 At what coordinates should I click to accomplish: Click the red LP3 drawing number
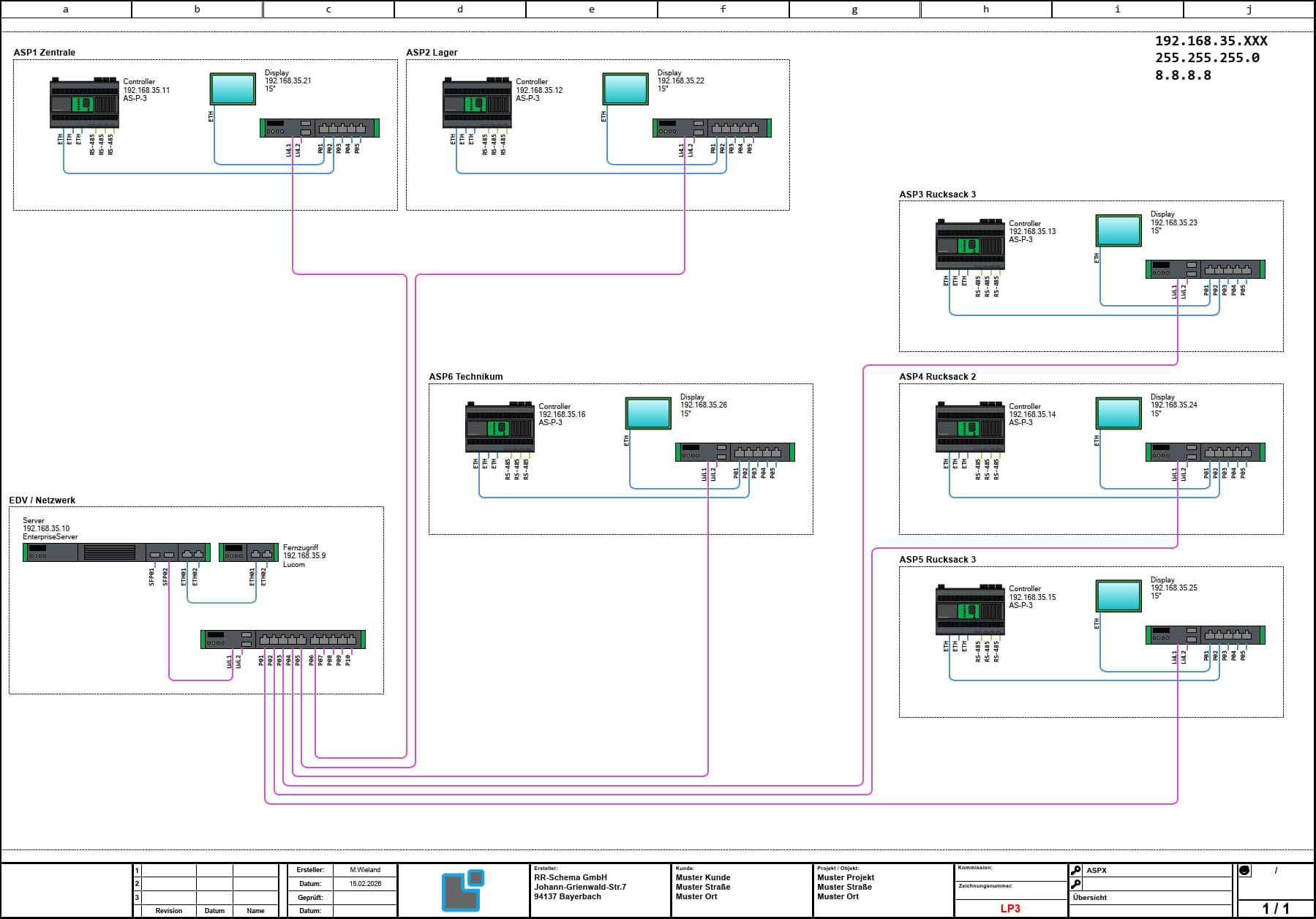pos(1010,908)
